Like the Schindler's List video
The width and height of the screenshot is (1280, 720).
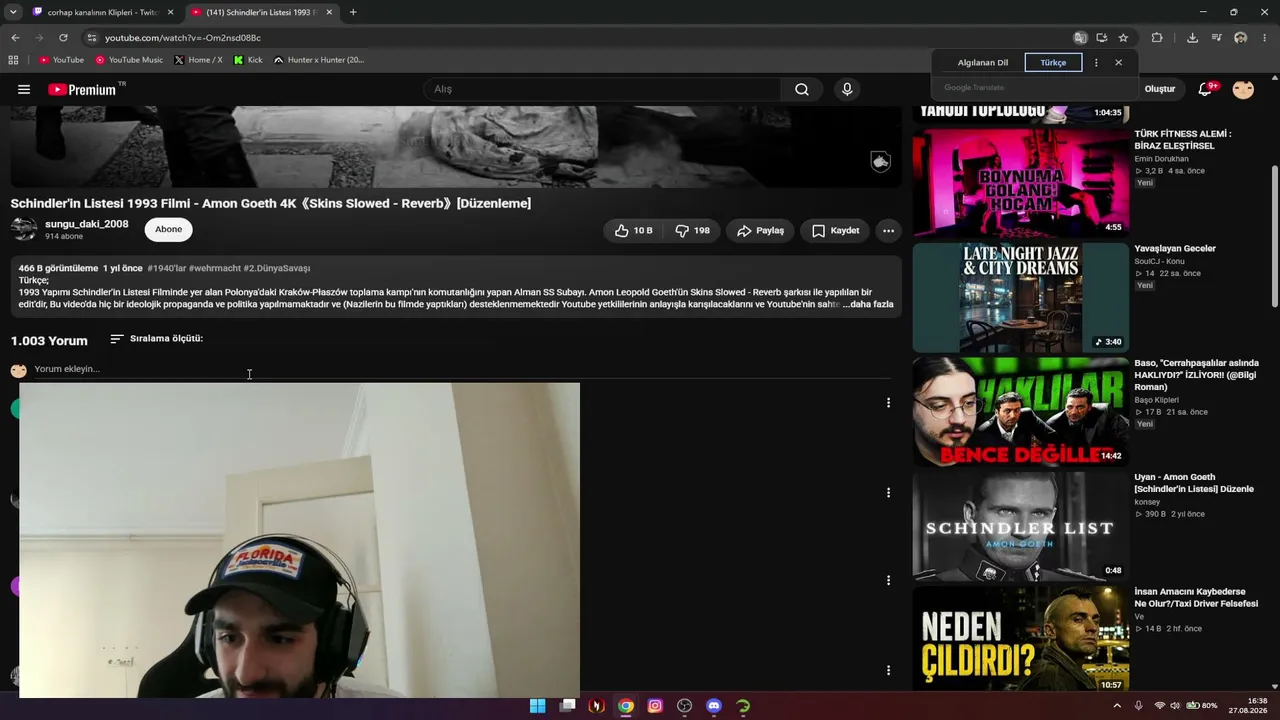click(x=634, y=230)
